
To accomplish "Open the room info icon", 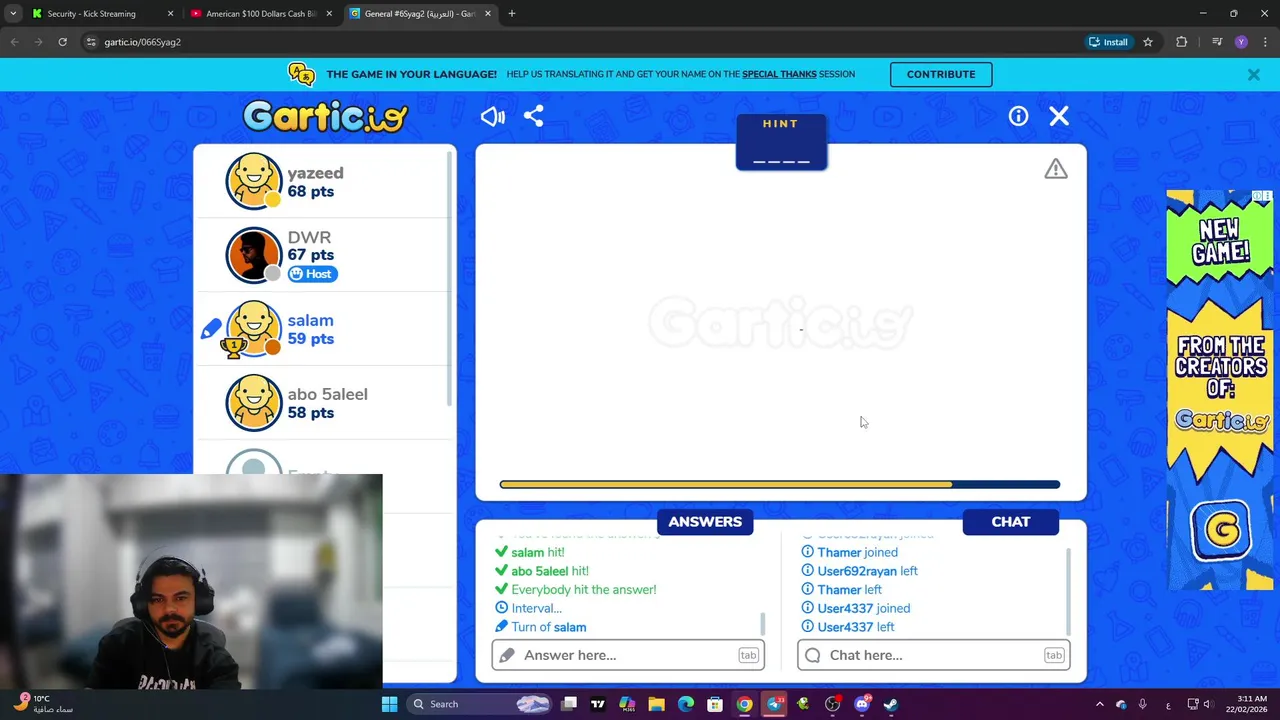I will 1018,116.
